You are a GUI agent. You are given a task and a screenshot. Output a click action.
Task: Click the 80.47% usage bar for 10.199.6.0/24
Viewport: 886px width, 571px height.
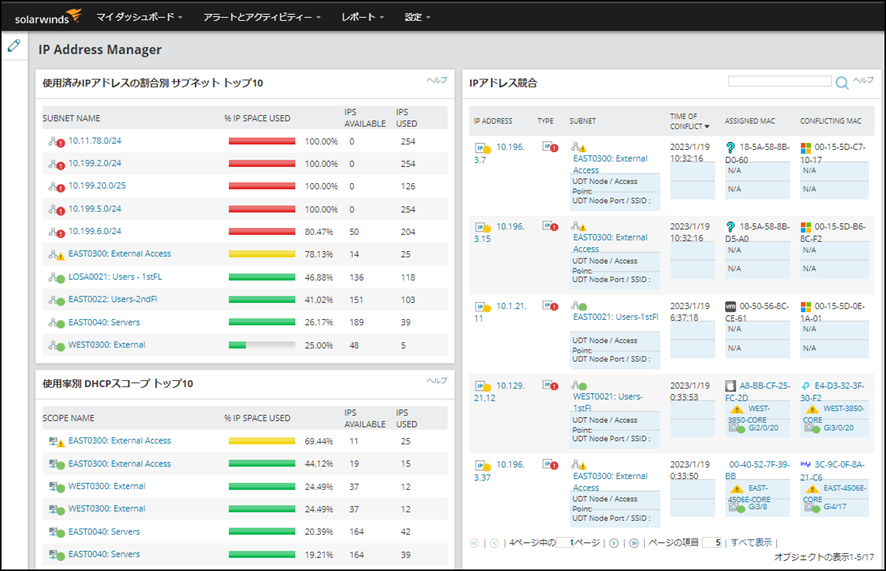coord(262,232)
